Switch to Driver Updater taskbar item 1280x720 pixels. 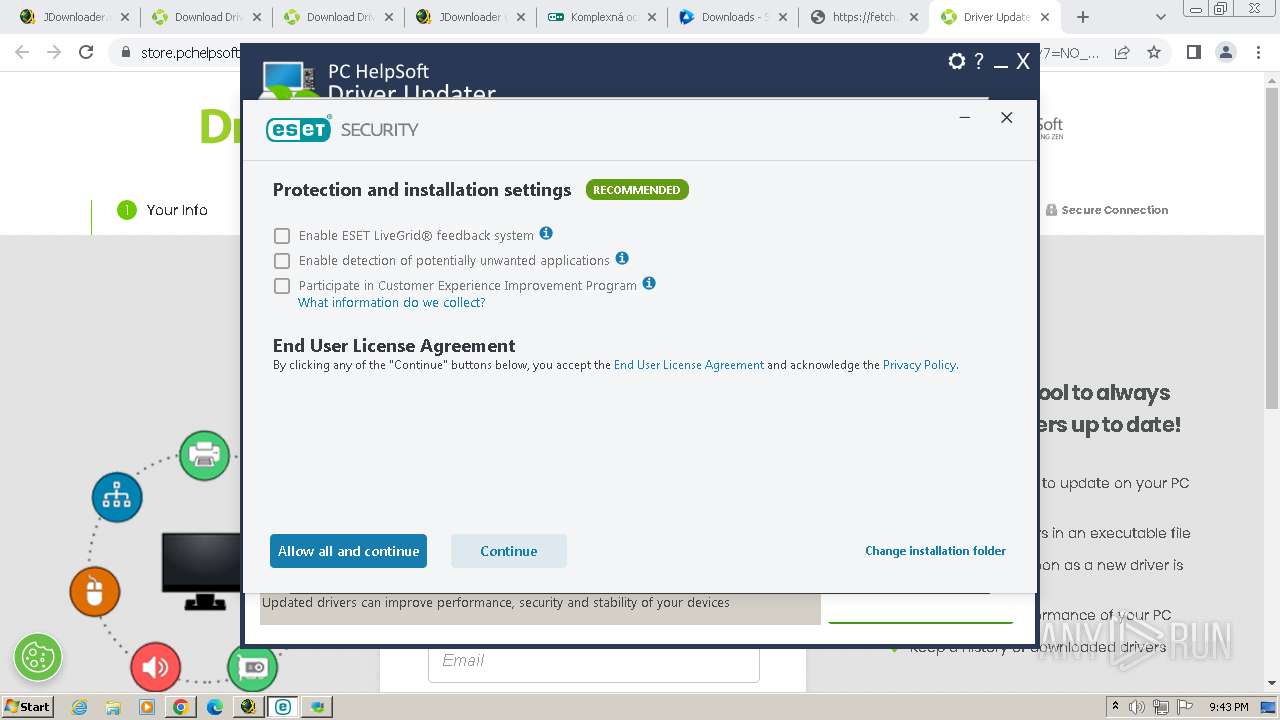click(317, 707)
